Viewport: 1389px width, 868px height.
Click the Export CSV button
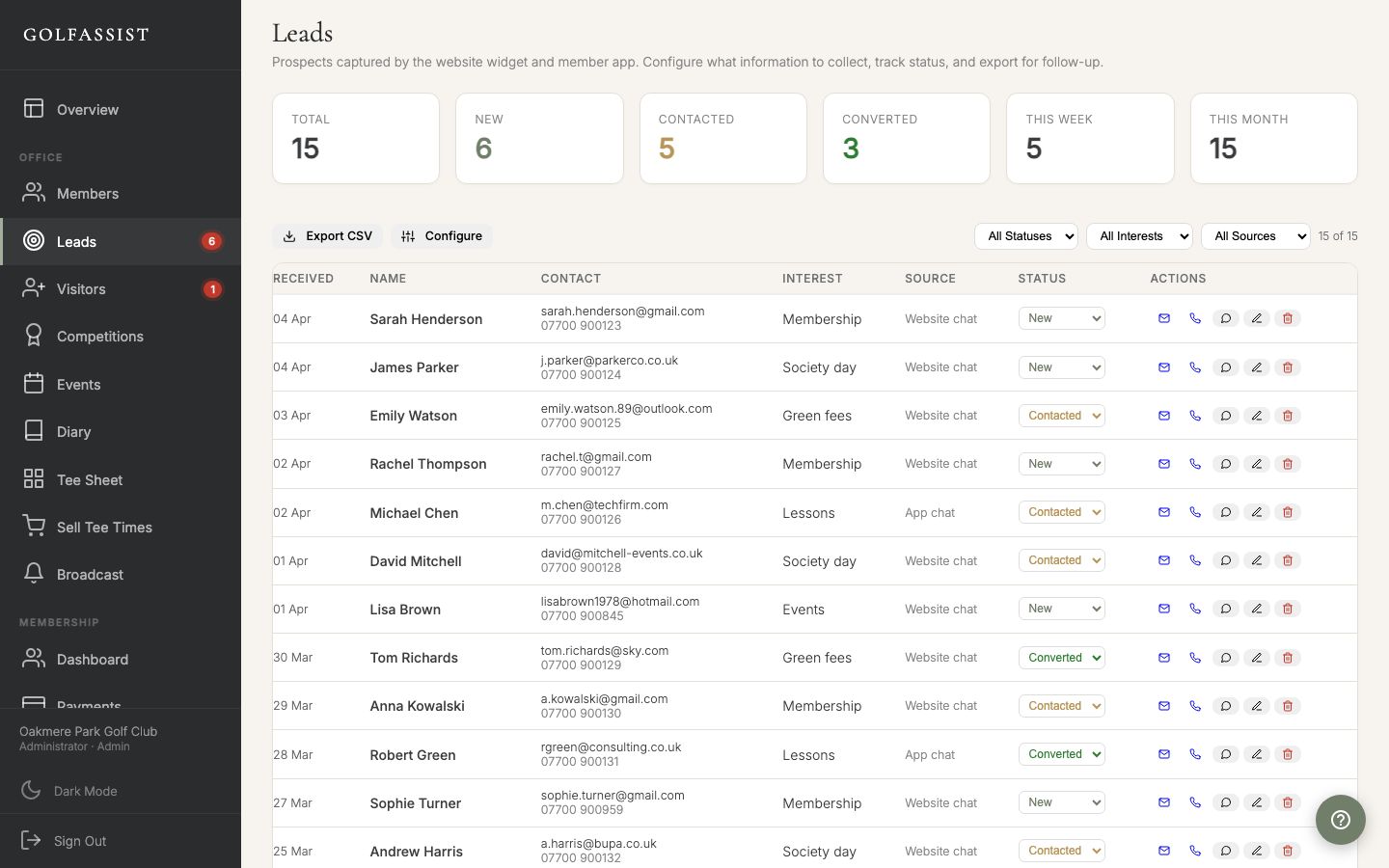click(x=327, y=235)
